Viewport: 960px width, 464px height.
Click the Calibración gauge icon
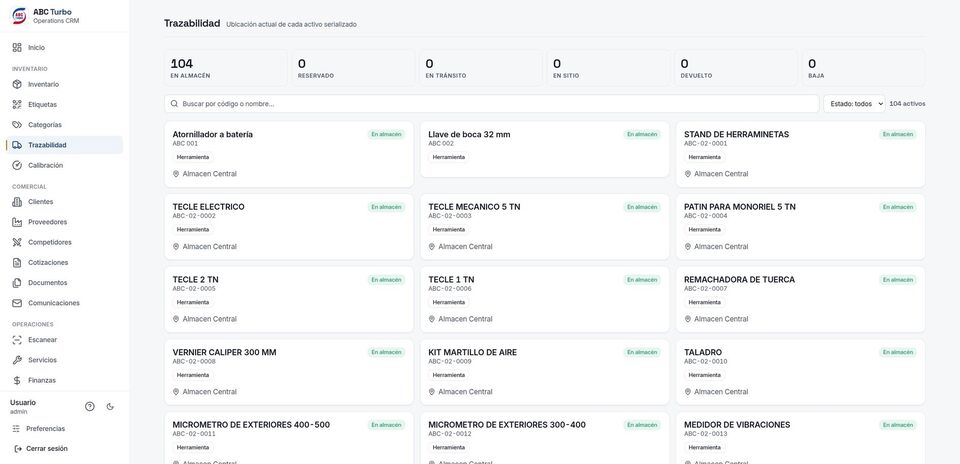coord(17,165)
